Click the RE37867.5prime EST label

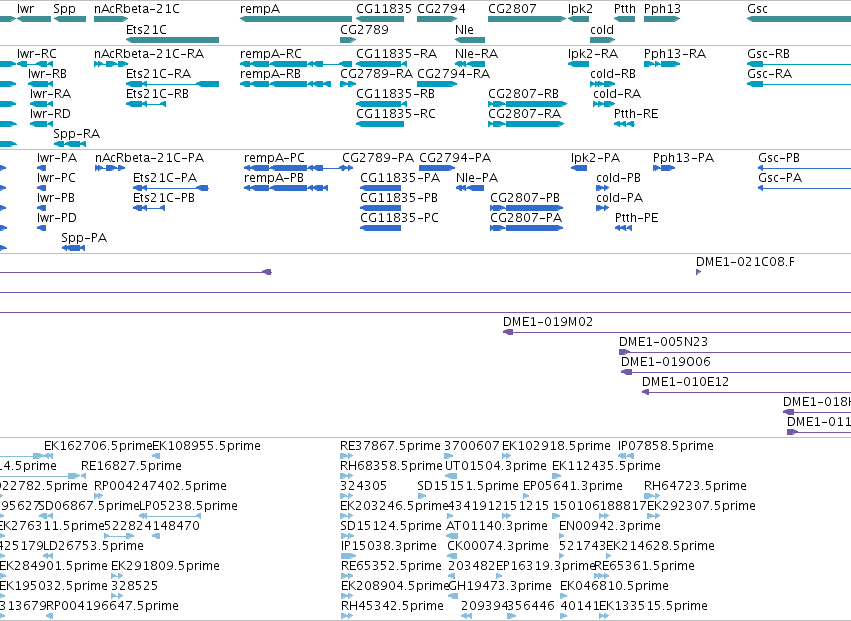pos(390,446)
